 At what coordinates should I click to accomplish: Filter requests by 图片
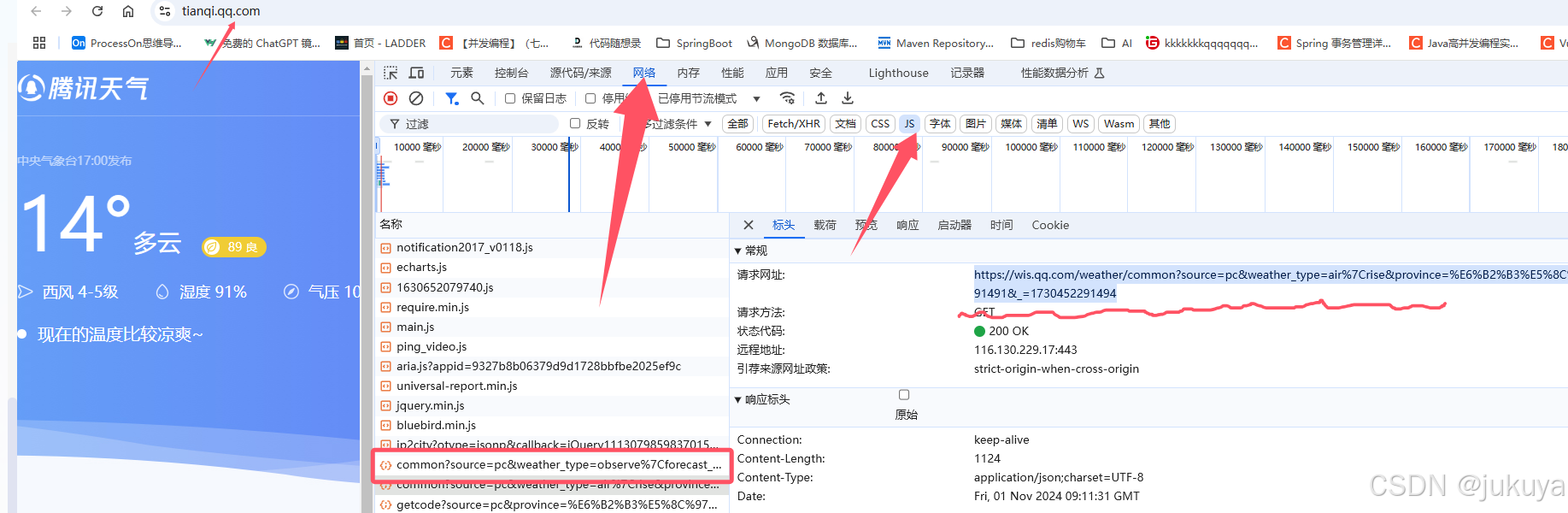[x=976, y=124]
